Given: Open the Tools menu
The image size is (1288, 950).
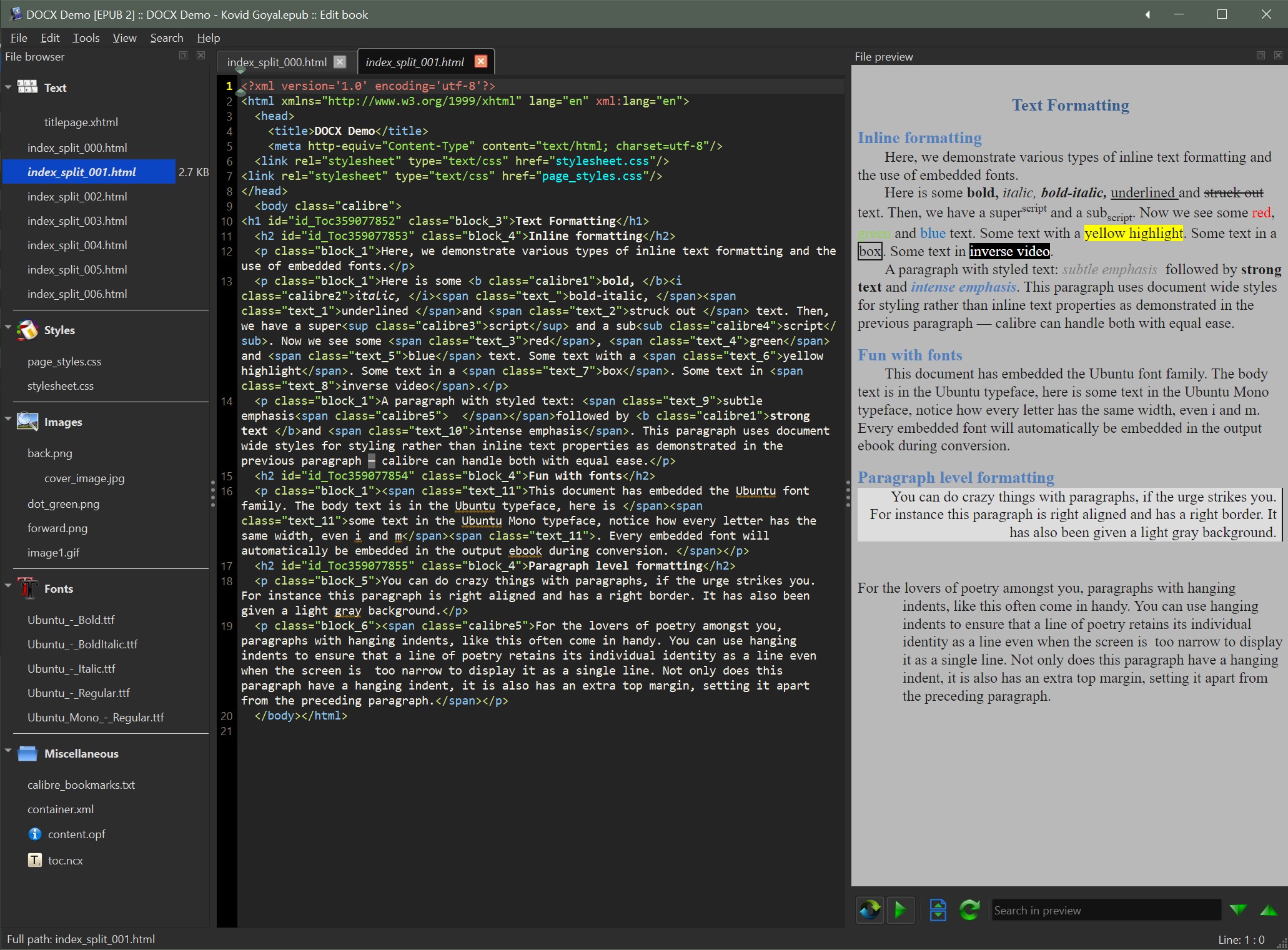Looking at the screenshot, I should [86, 38].
